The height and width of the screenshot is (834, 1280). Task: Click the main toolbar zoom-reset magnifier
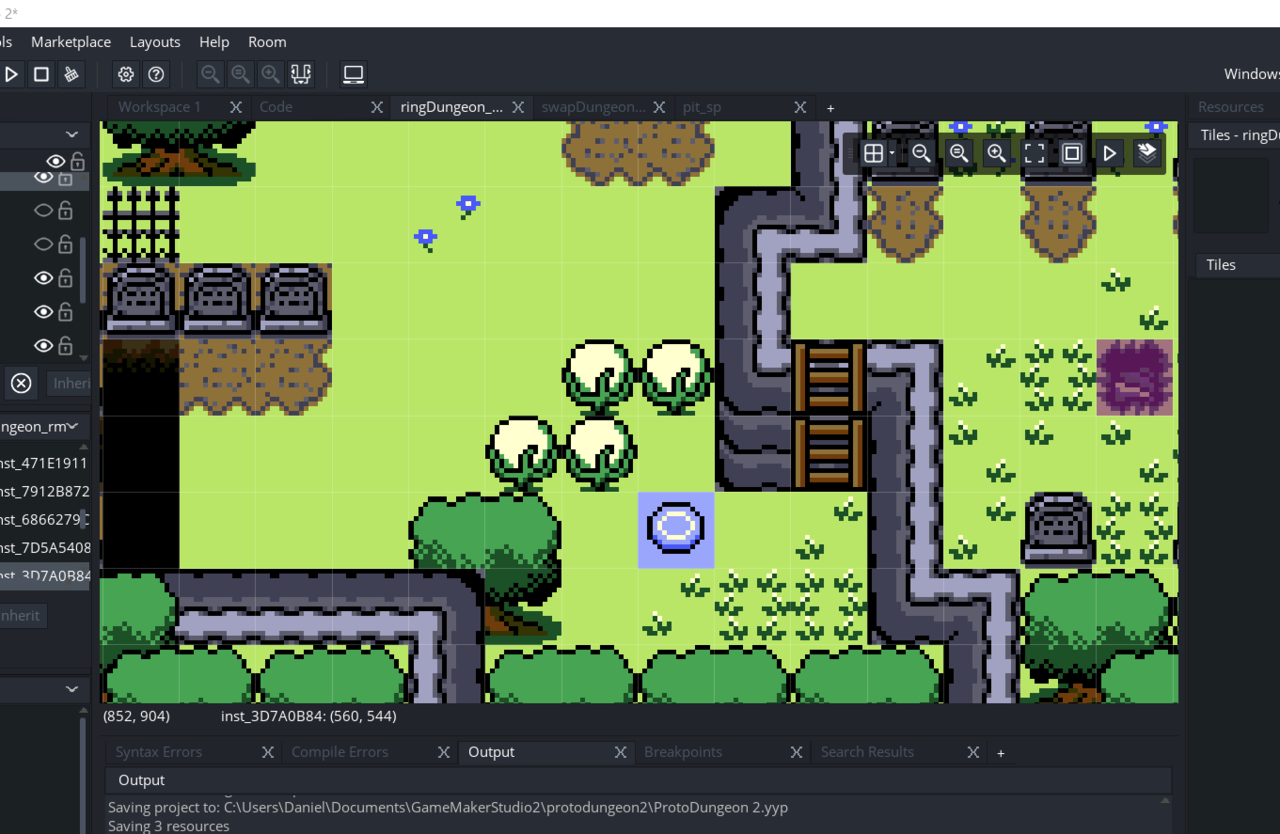pos(240,74)
